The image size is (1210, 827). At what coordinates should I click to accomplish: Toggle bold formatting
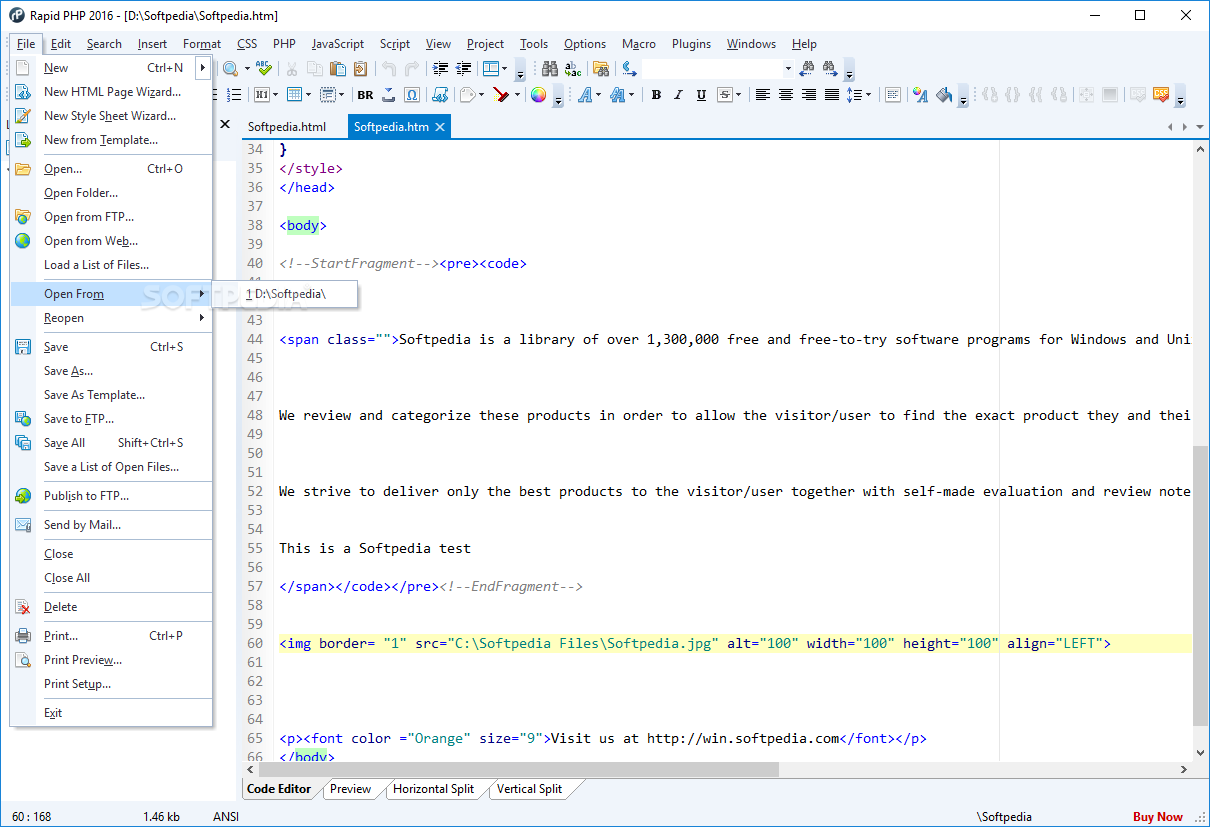656,95
